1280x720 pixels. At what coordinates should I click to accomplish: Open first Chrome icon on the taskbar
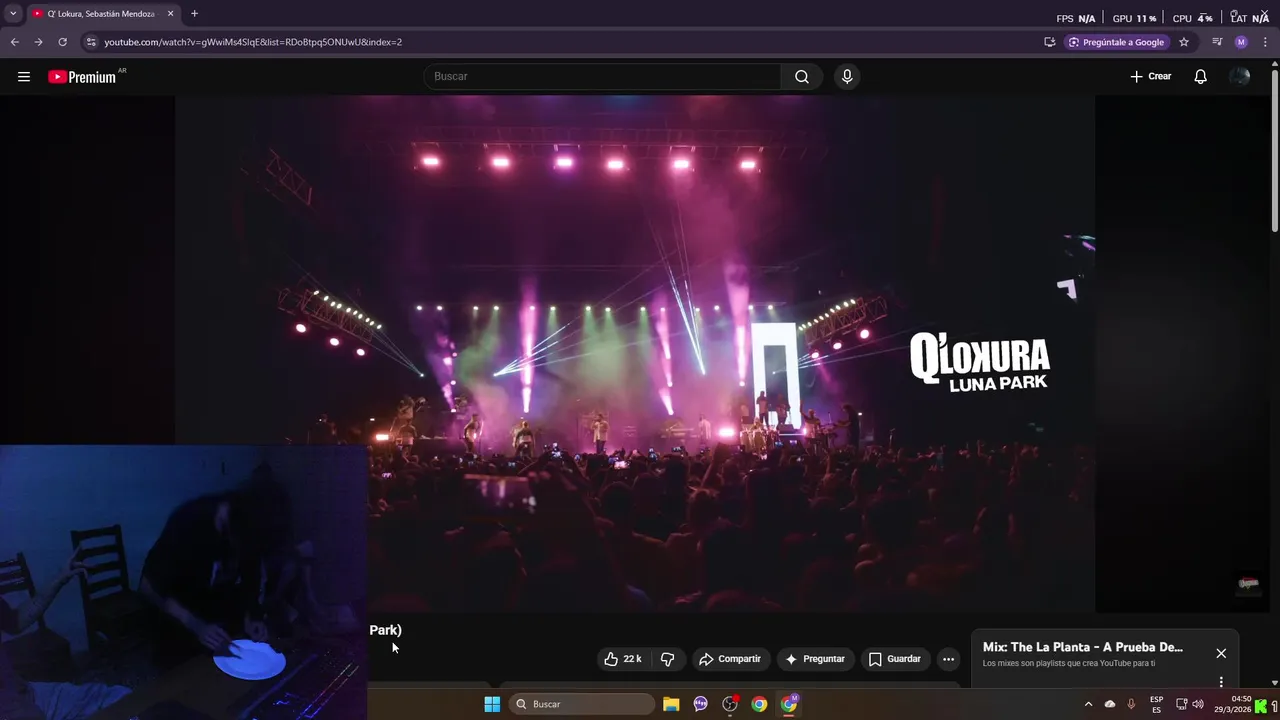[759, 704]
